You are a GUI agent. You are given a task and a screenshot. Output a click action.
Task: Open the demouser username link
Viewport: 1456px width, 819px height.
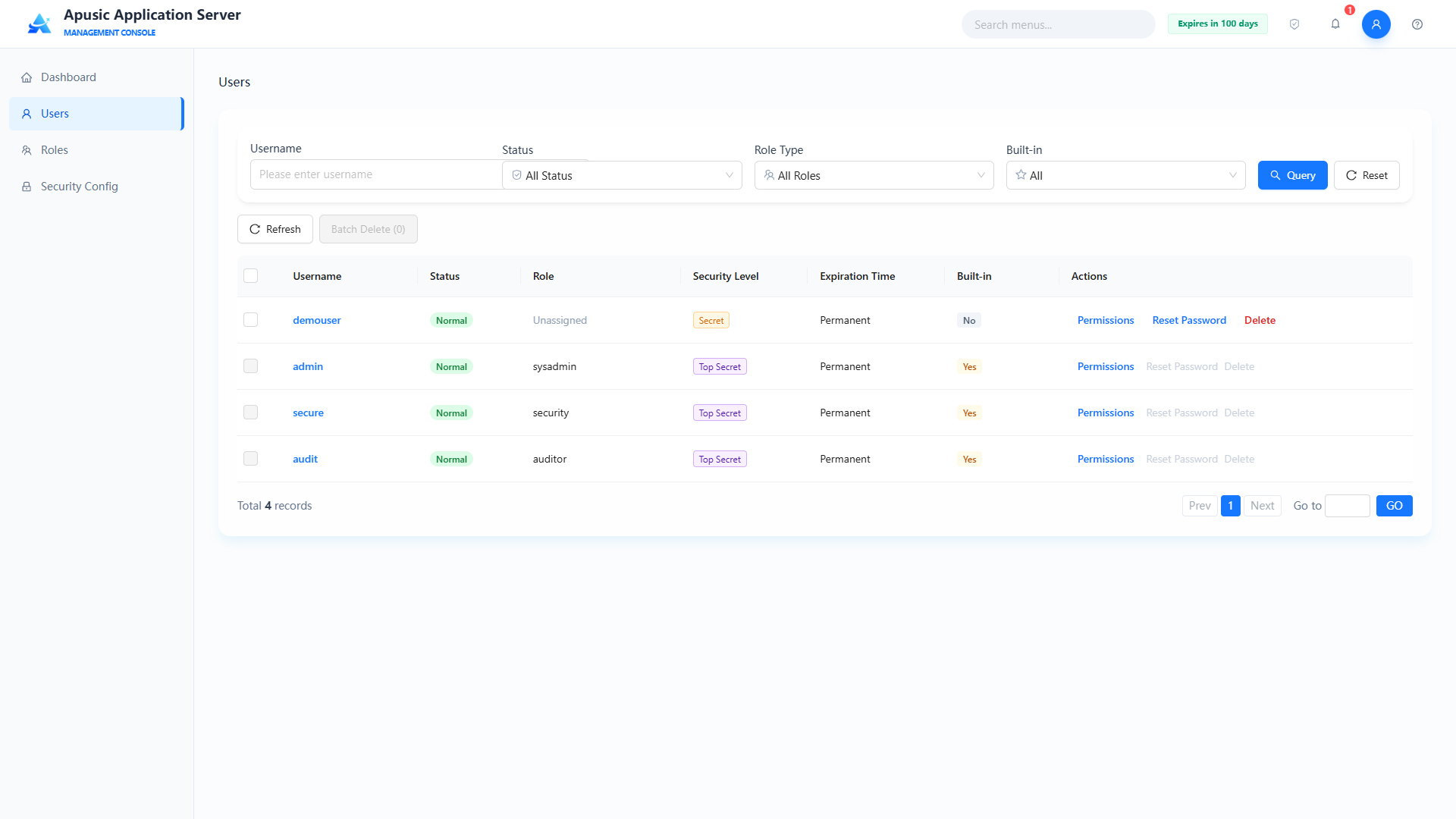[x=316, y=320]
